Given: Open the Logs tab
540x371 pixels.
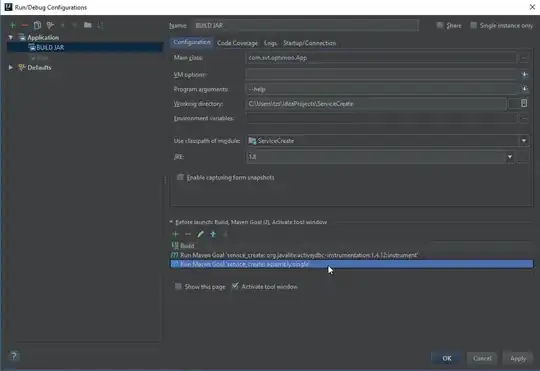Looking at the screenshot, I should point(270,43).
